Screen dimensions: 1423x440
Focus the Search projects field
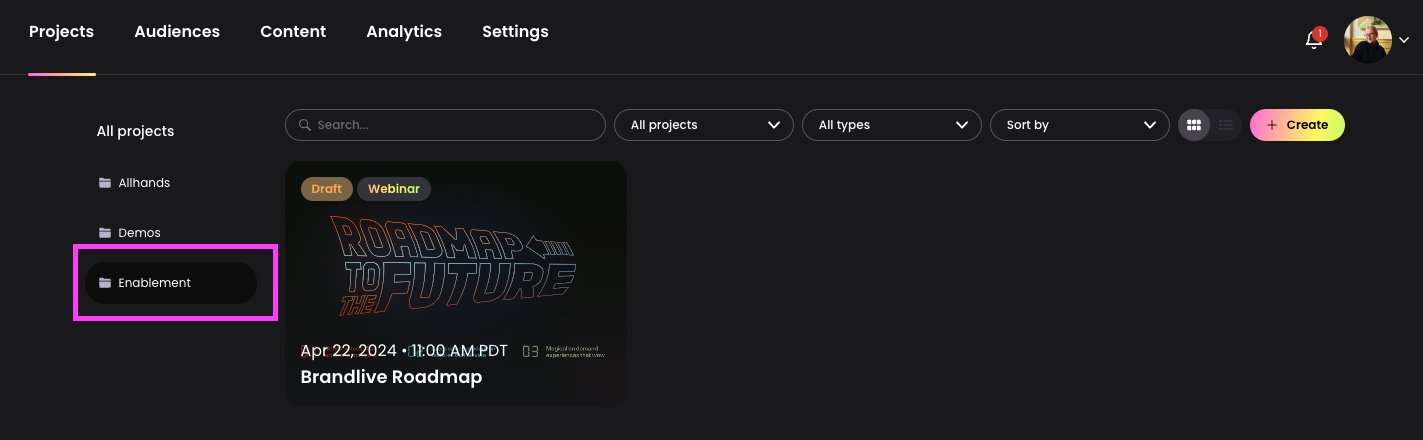[445, 125]
